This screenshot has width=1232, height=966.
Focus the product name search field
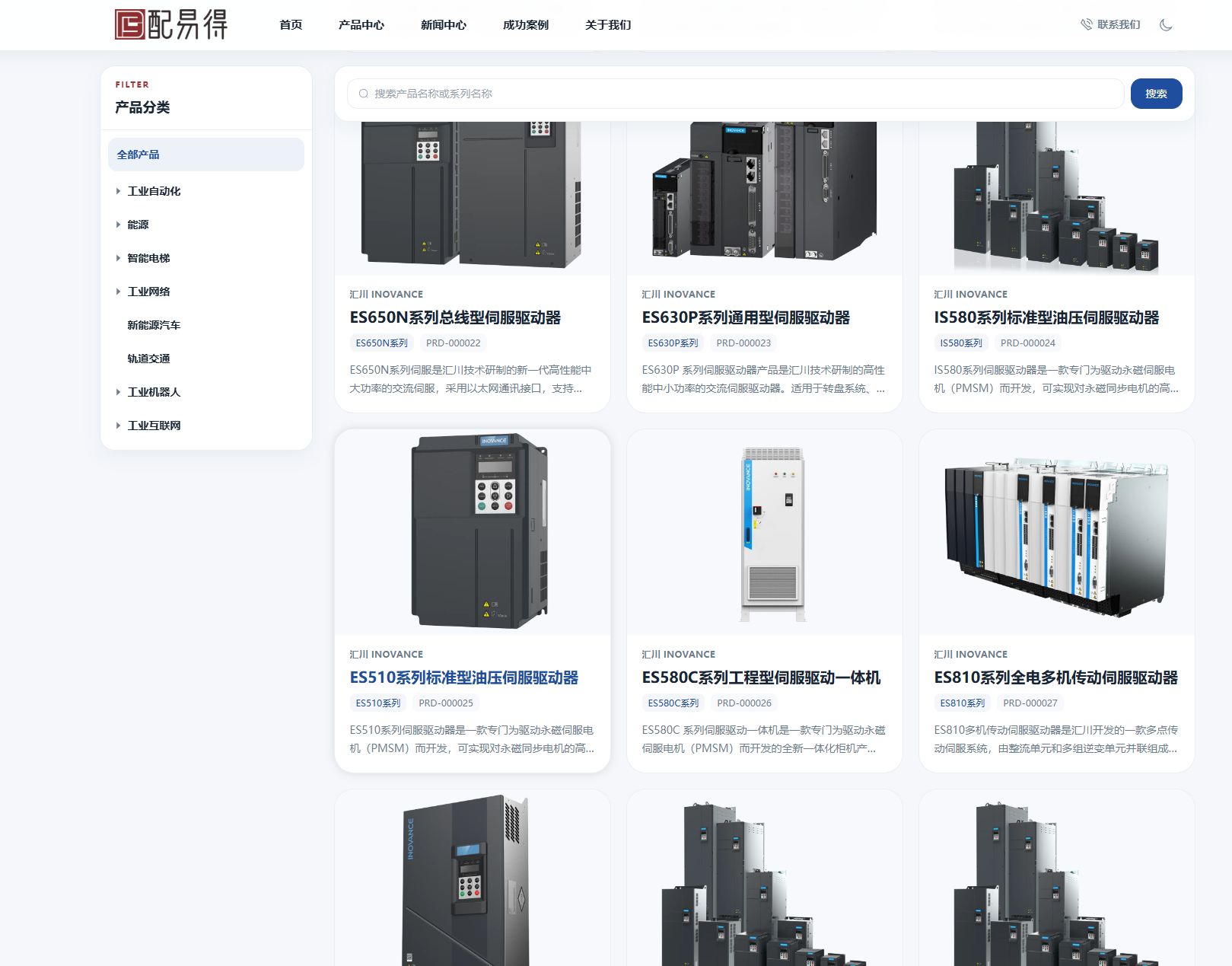click(735, 94)
